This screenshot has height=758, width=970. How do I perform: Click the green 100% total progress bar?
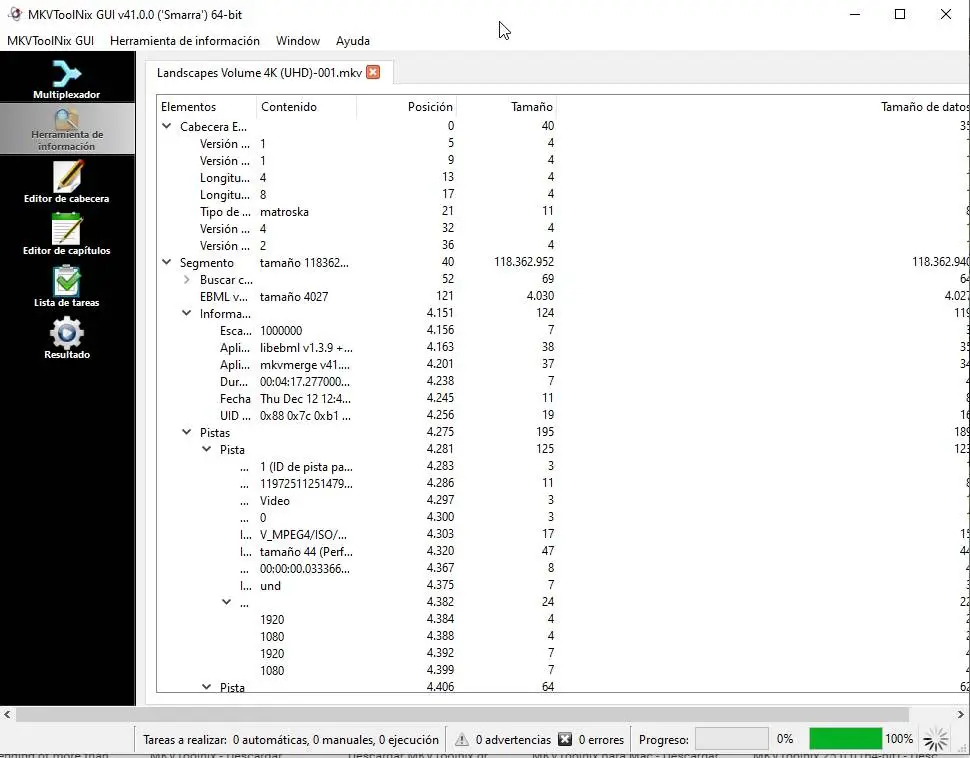(x=845, y=739)
